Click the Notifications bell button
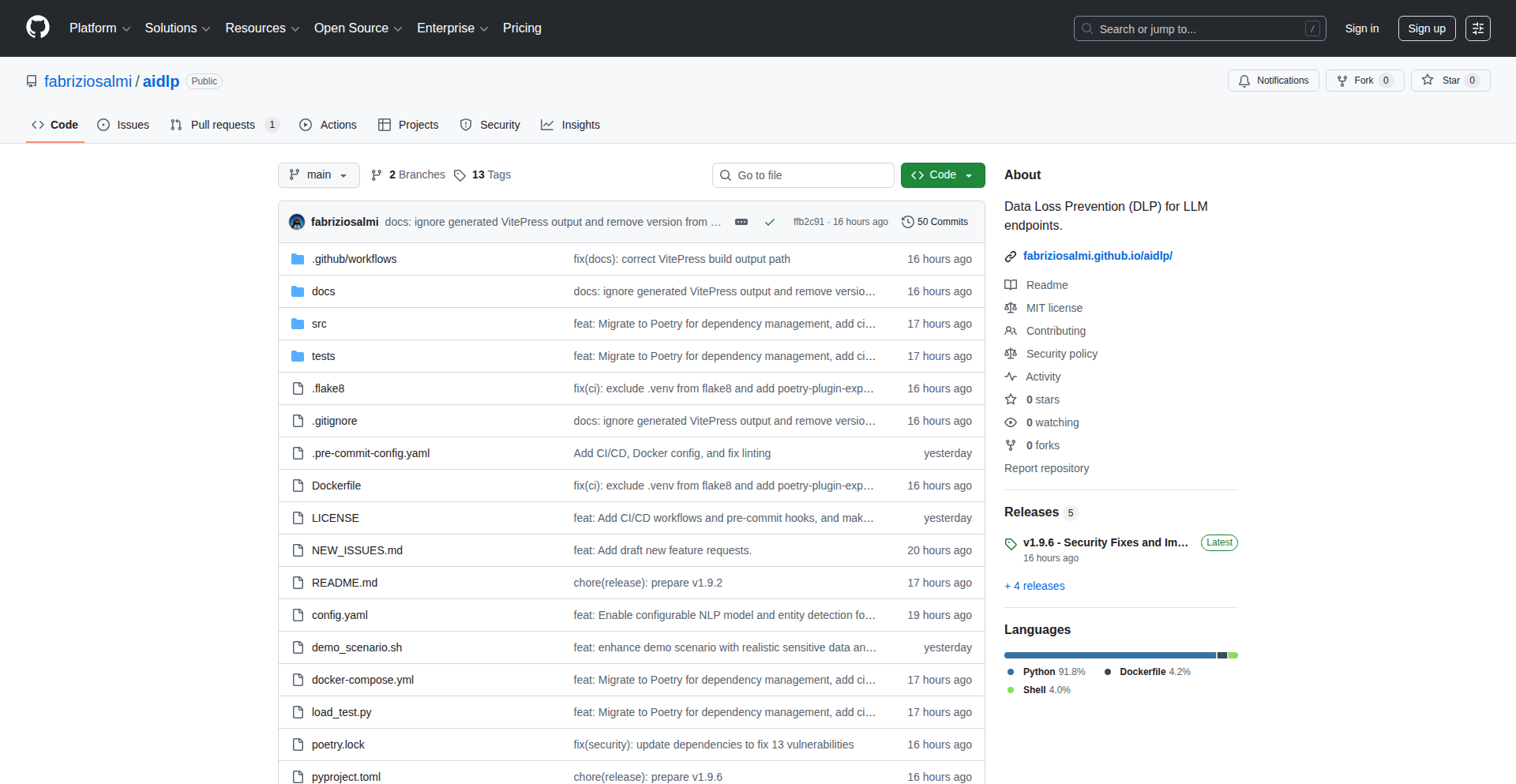The image size is (1516, 784). tap(1273, 81)
